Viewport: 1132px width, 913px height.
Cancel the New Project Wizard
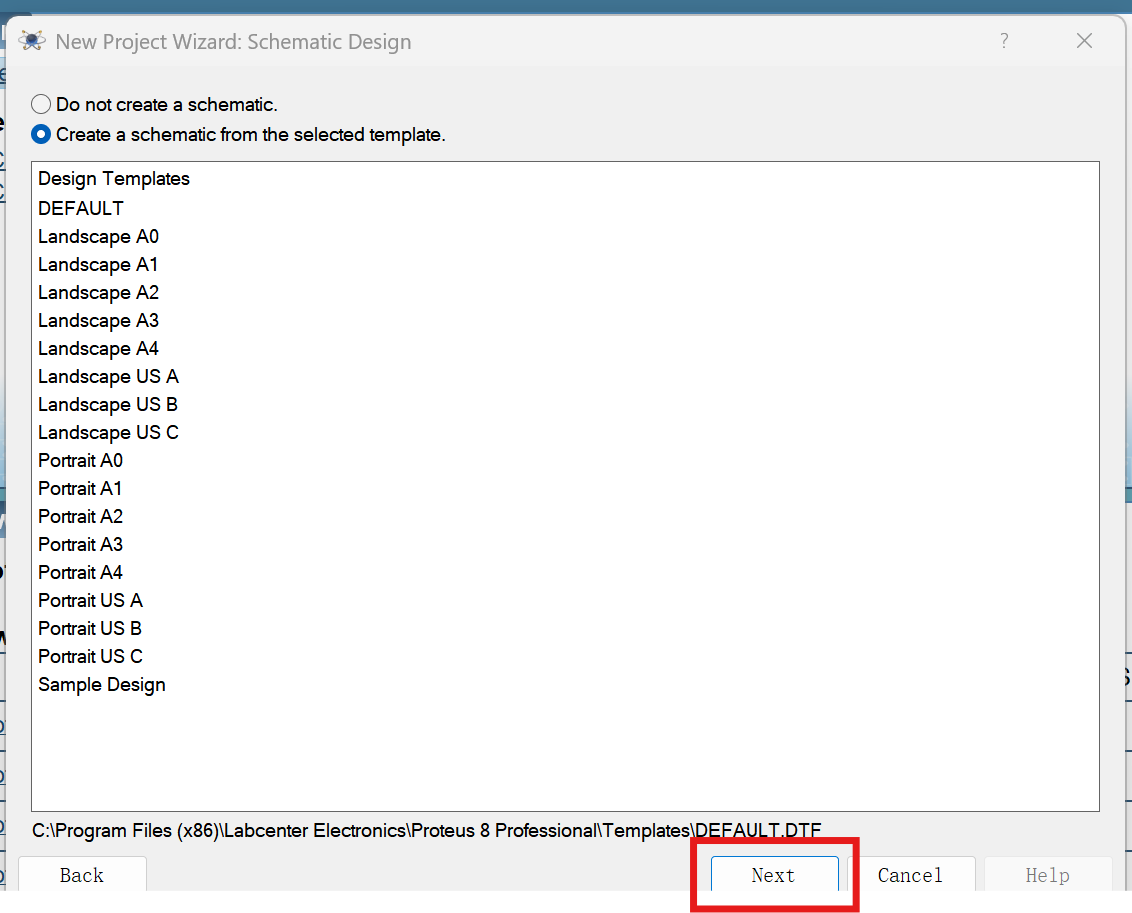coord(910,875)
